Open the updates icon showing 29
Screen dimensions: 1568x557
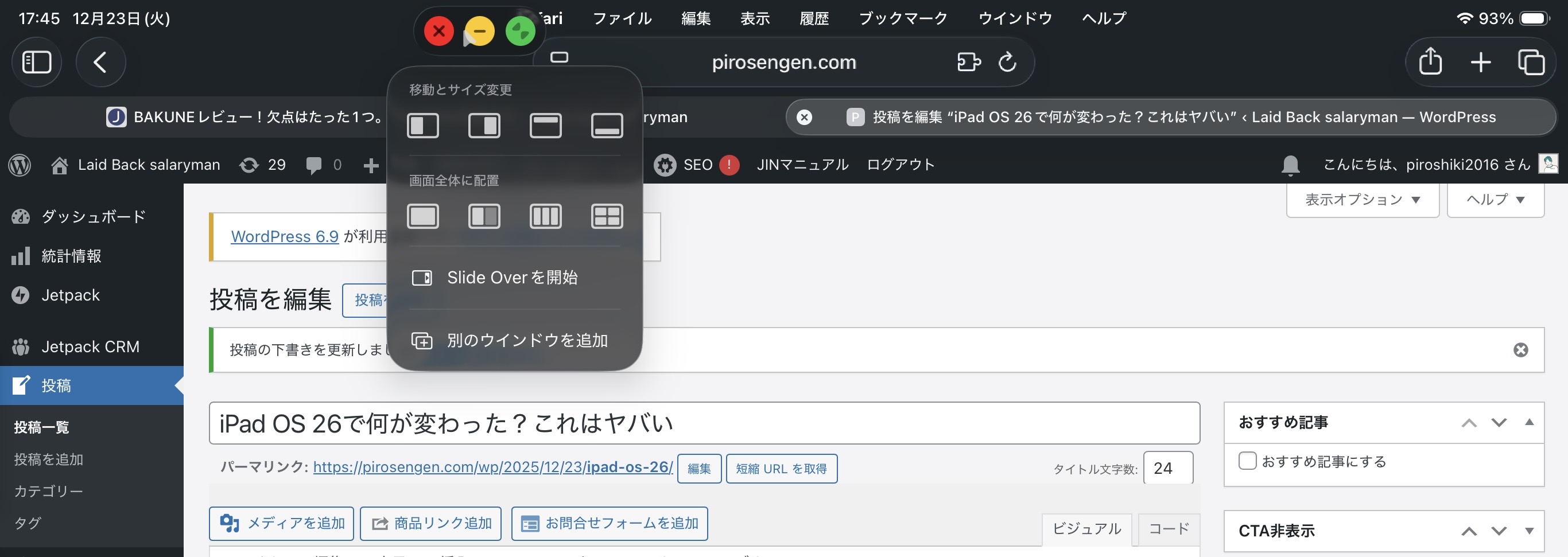coord(262,164)
